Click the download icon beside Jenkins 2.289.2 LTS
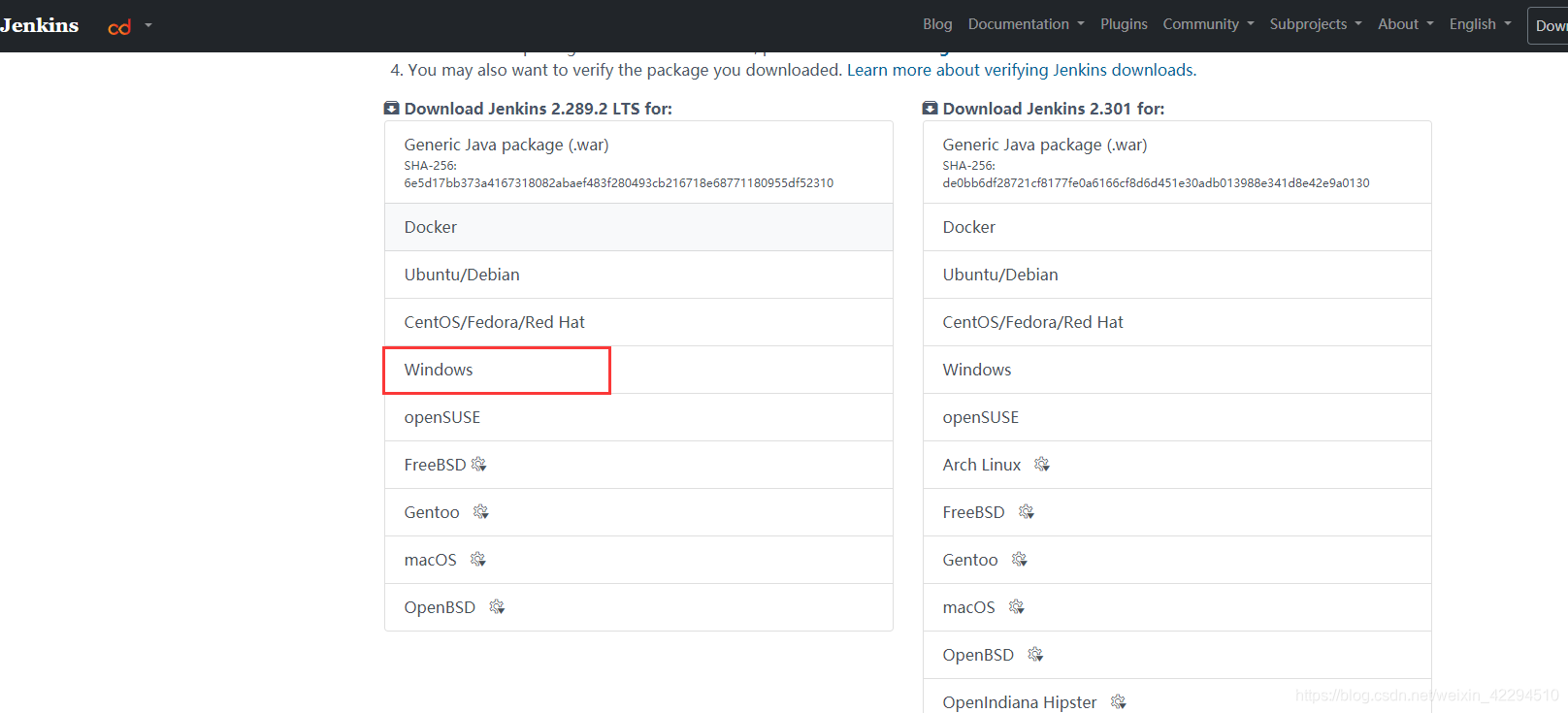Image resolution: width=1568 pixels, height=713 pixels. [391, 109]
